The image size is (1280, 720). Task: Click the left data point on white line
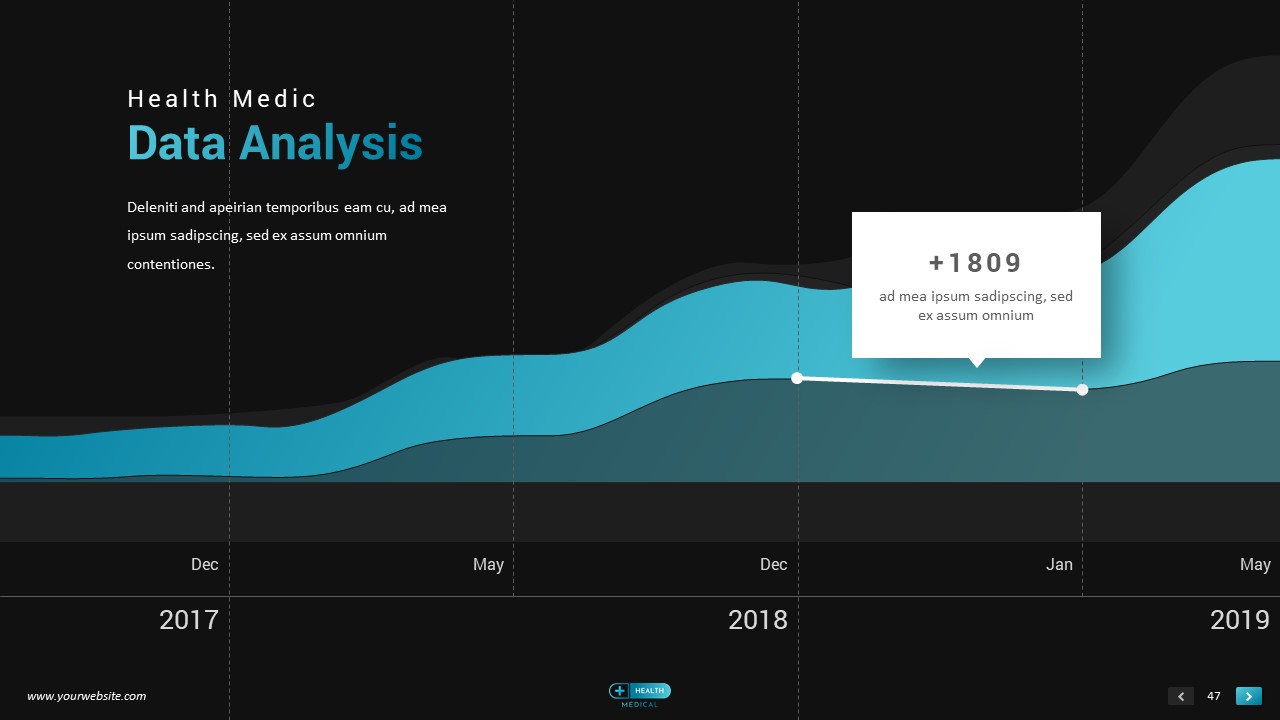click(797, 378)
